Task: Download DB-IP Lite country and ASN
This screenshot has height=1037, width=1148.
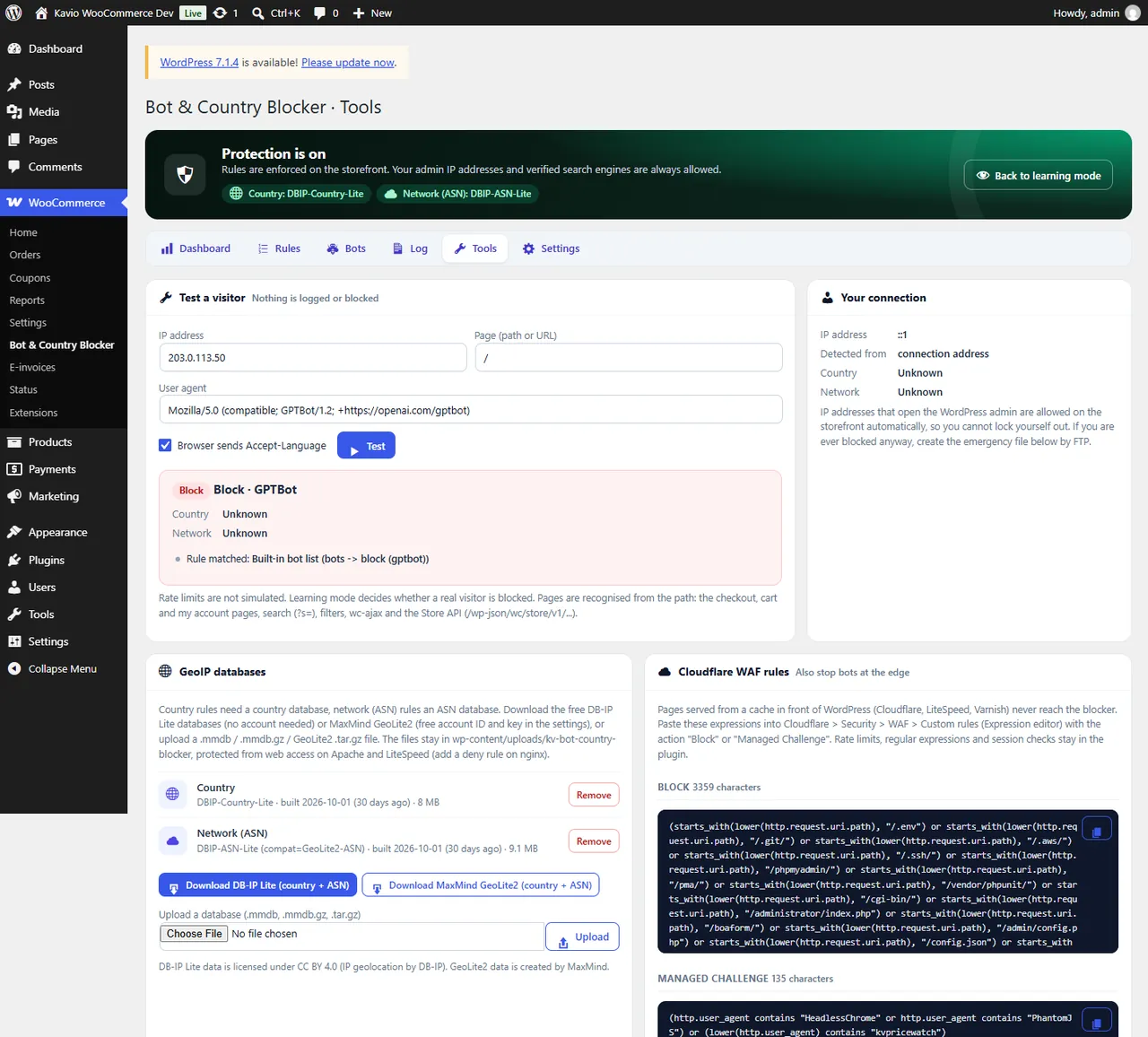Action: coord(258,885)
